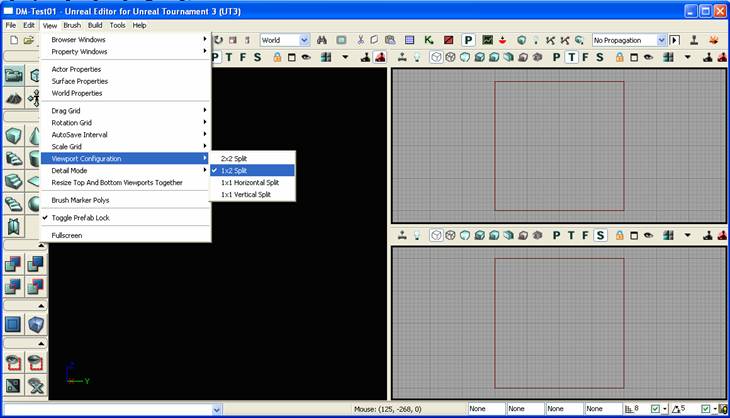The height and width of the screenshot is (418, 730).
Task: Choose 2x2 Split viewport configuration
Action: 252,159
